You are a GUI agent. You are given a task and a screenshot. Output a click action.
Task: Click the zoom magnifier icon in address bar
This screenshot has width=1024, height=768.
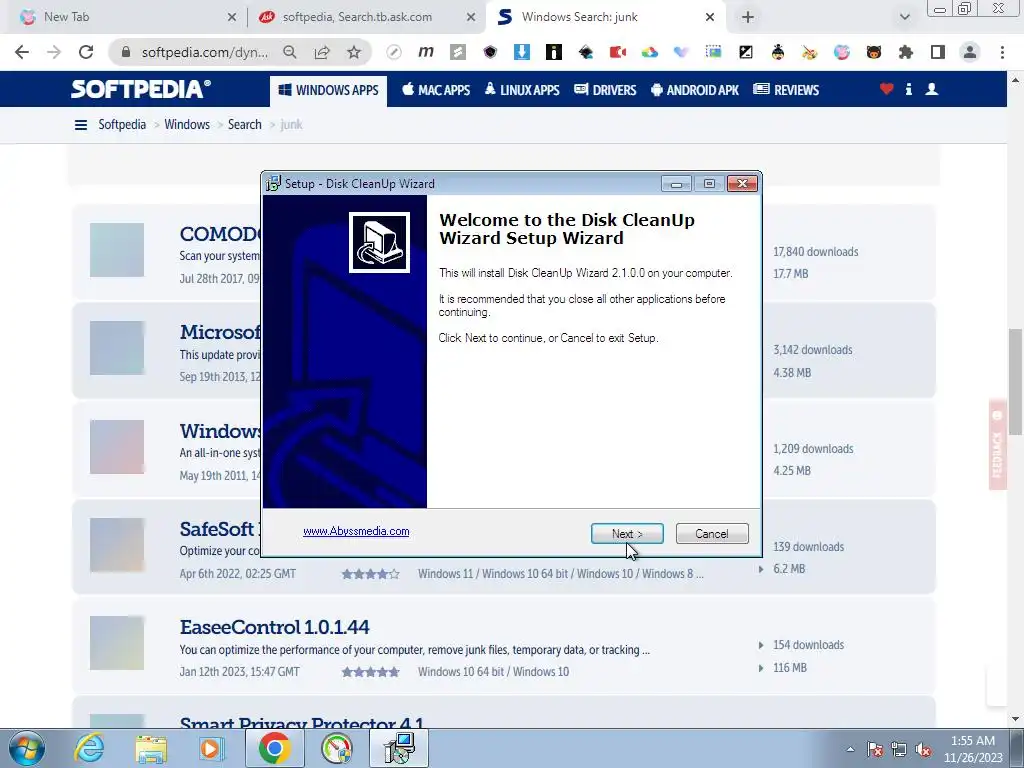[x=289, y=52]
